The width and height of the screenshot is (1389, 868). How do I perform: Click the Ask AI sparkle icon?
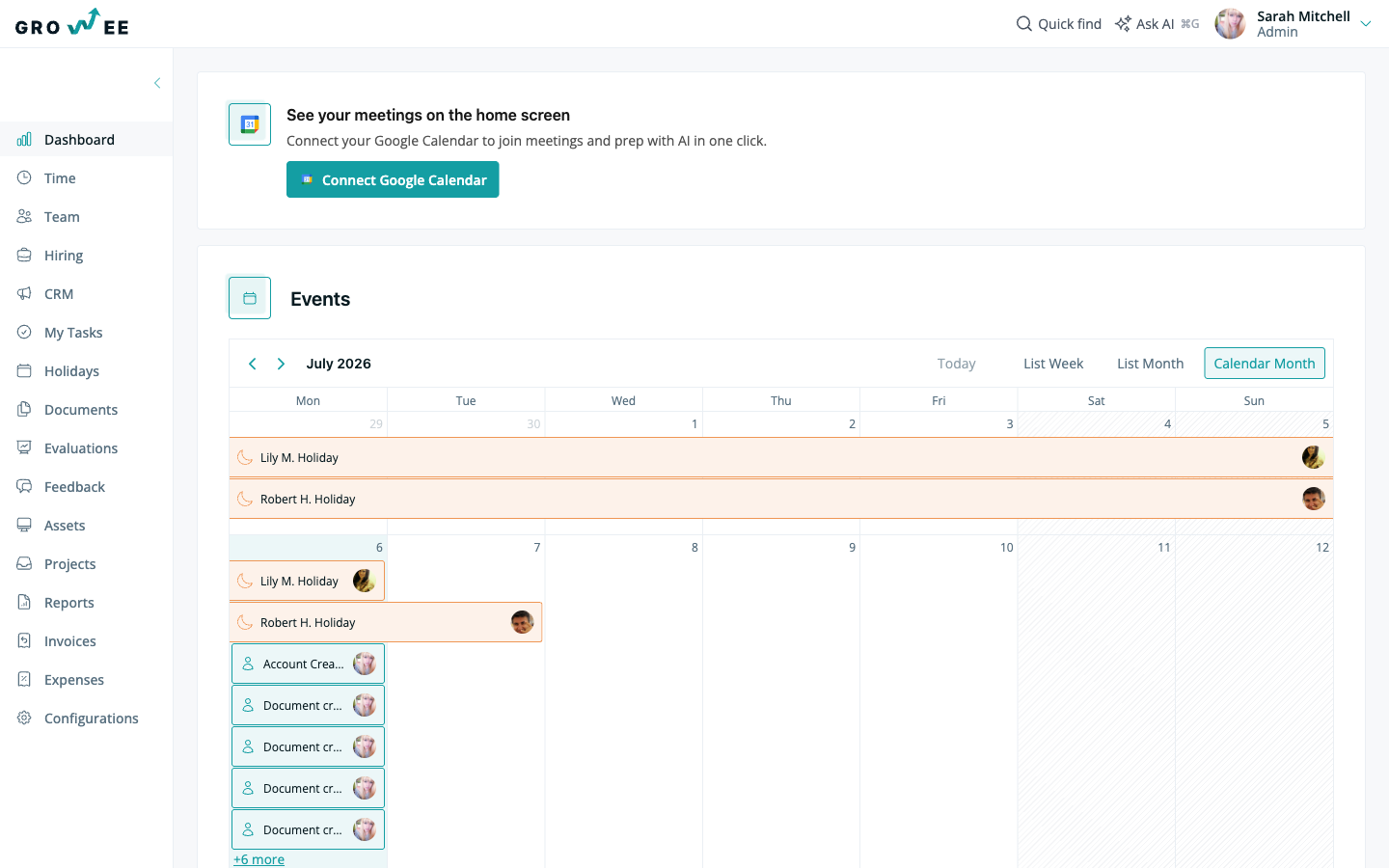[1123, 23]
